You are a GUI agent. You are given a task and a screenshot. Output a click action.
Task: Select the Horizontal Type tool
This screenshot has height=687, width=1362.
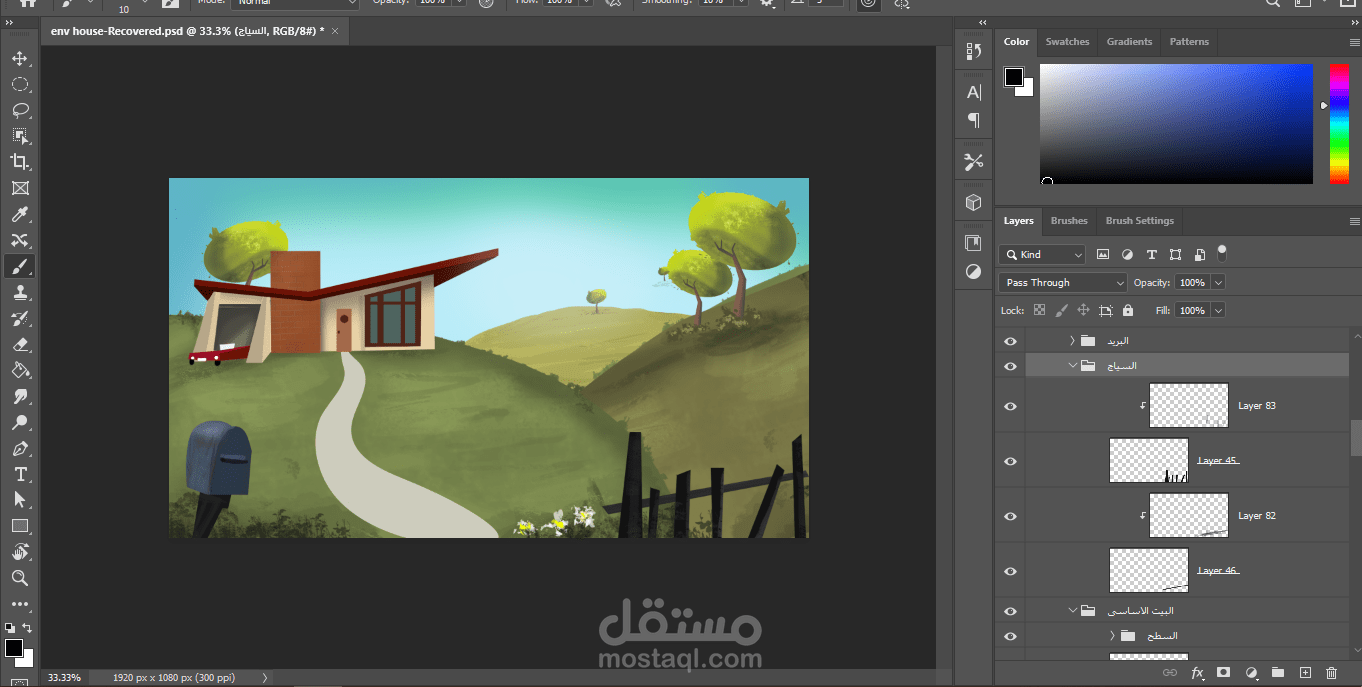coord(20,474)
